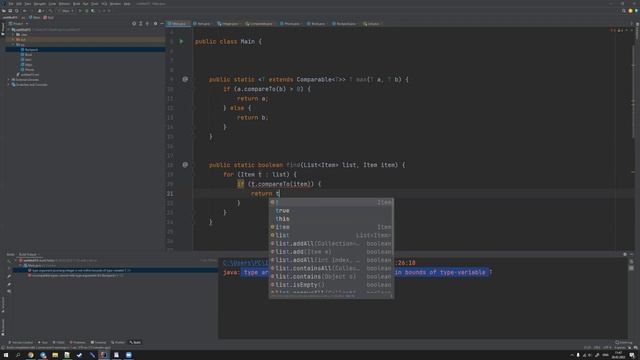Click Open folder icon in toolbar
The image size is (640, 360).
(4, 11)
